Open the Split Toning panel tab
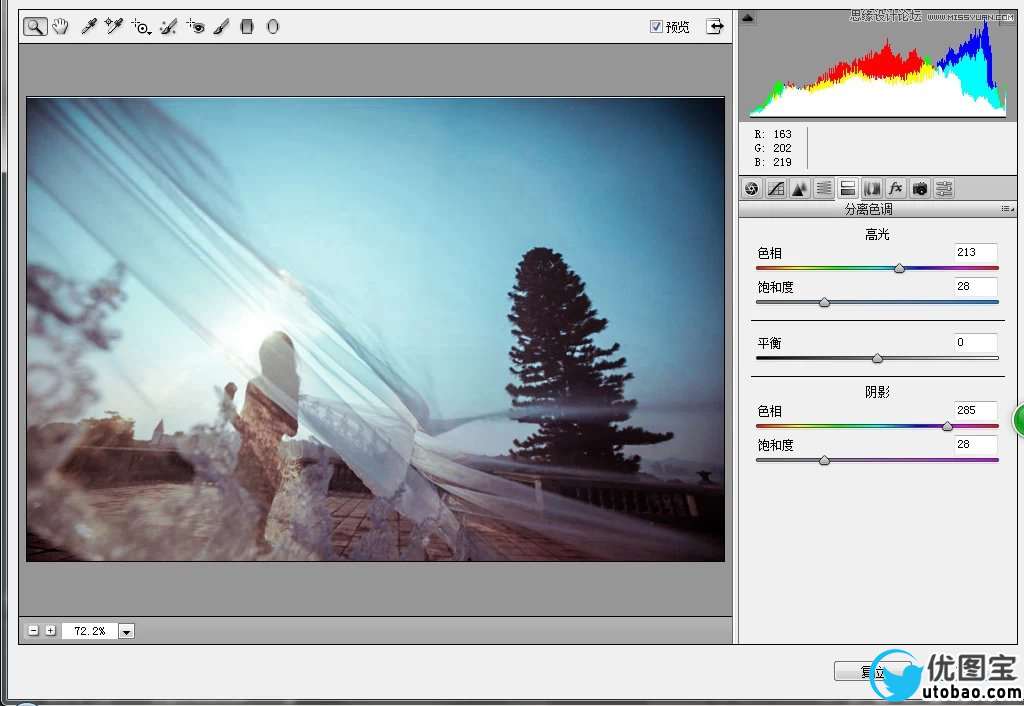Screen dimensions: 1024x706 tap(848, 189)
